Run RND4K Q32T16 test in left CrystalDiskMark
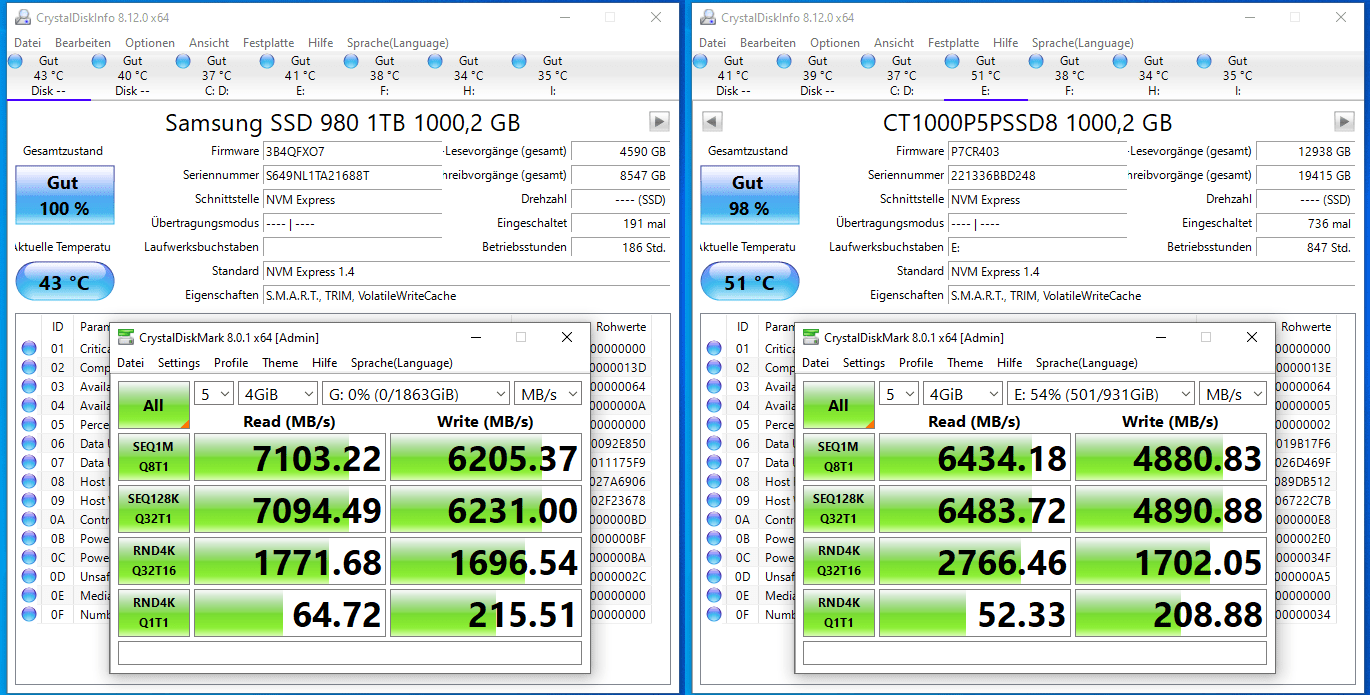1370x695 pixels. tap(154, 561)
